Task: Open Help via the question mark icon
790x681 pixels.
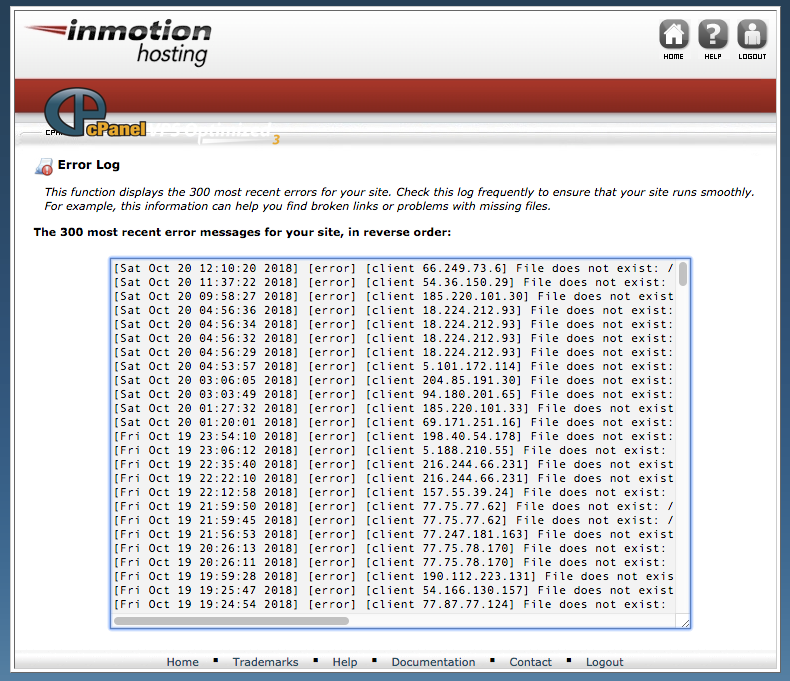Action: click(712, 36)
